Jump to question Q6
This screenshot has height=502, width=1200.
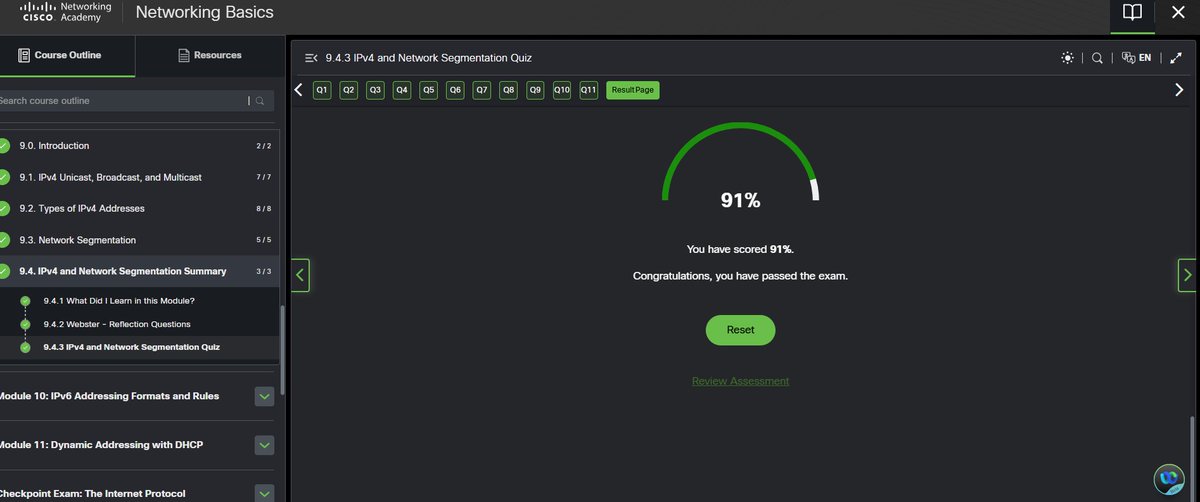455,90
